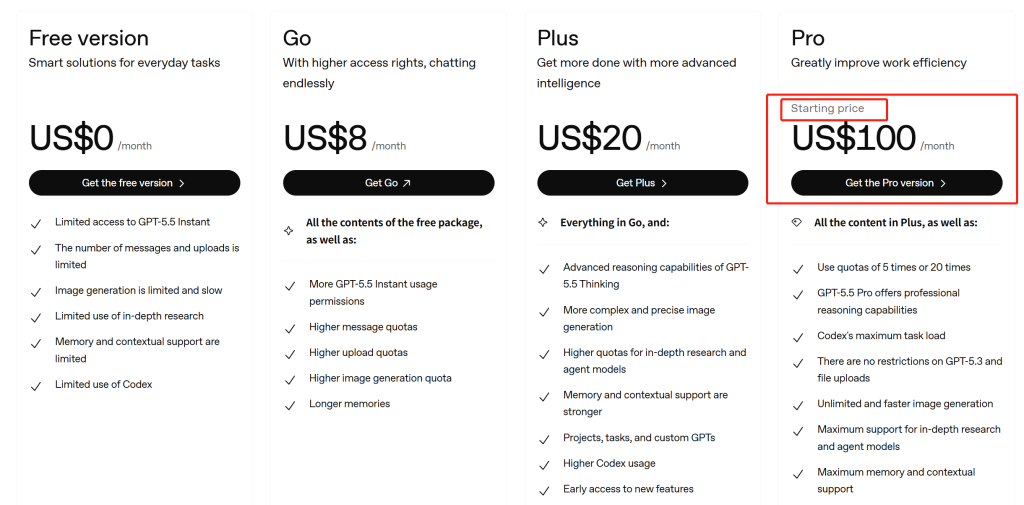Click checkmark beside Limited use of Codex
Viewport: 1024px width, 505px height.
[37, 385]
